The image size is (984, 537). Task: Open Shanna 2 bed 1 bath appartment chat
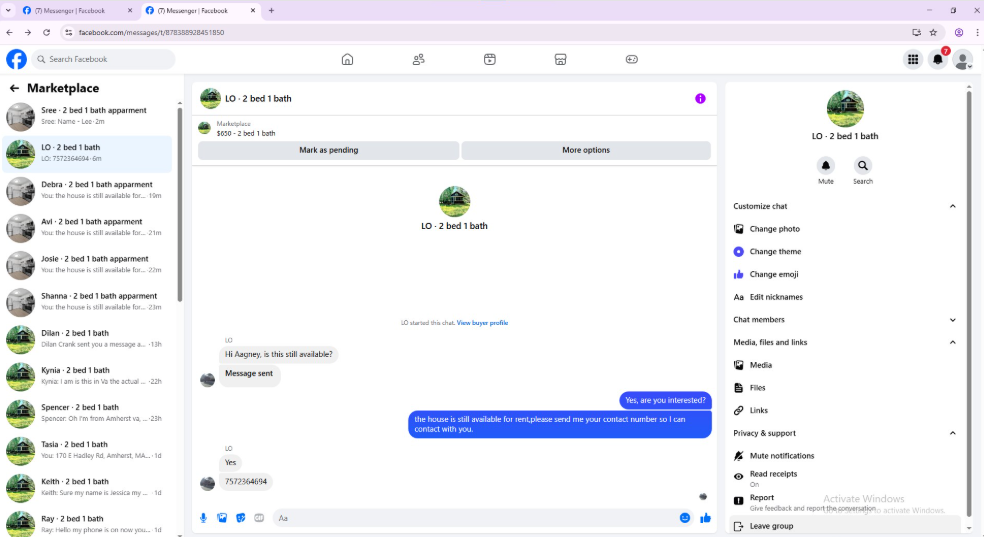coord(87,301)
